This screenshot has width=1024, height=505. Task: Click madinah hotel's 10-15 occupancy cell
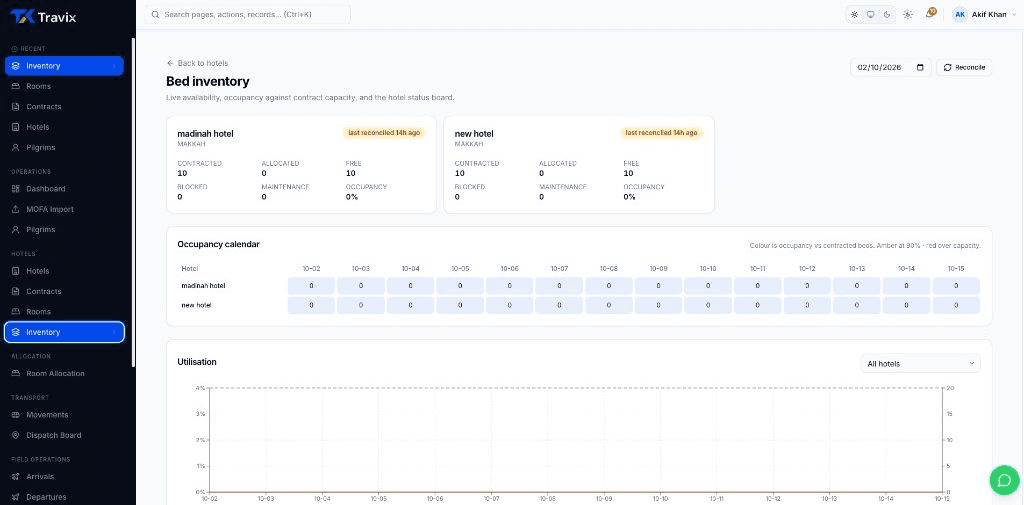tap(956, 286)
